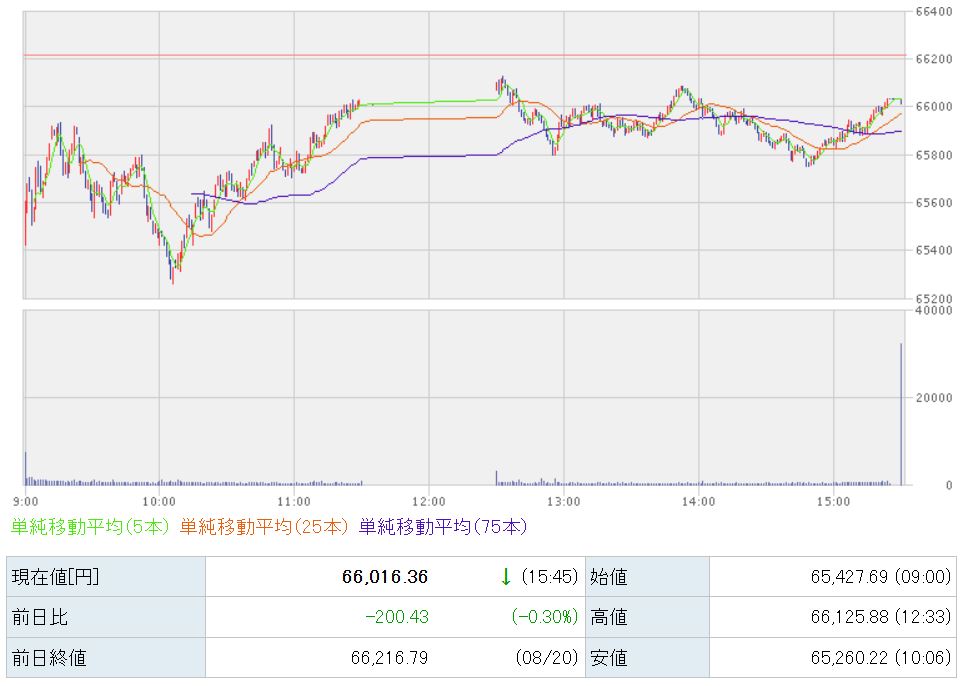This screenshot has height=686, width=961.
Task: Select the change value −200.43
Action: click(397, 617)
